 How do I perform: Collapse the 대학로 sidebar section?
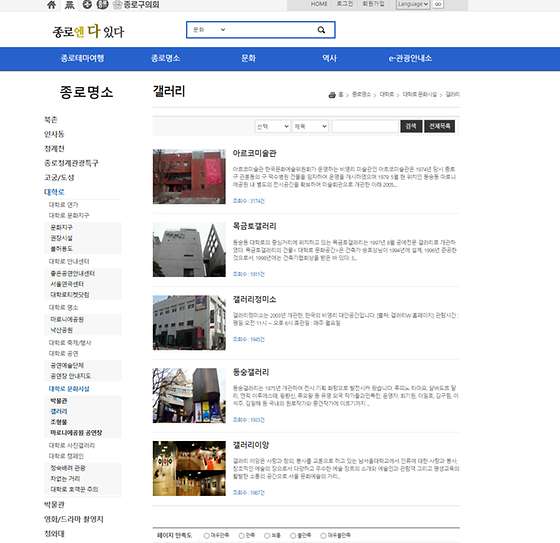[54, 192]
